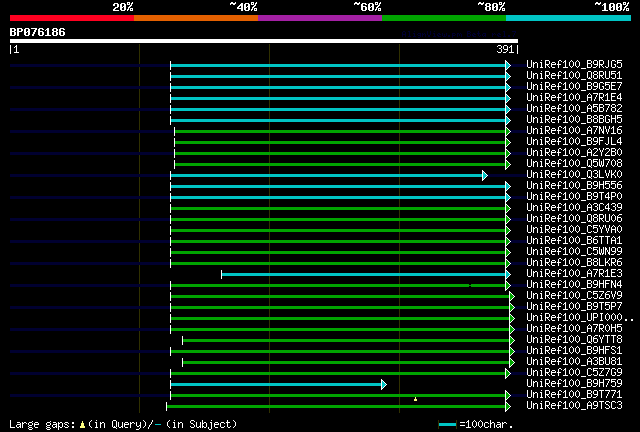Image resolution: width=640 pixels, height=432 pixels.
Task: Select the UniRef100_B9HFN4 hit name
Action: click(574, 285)
